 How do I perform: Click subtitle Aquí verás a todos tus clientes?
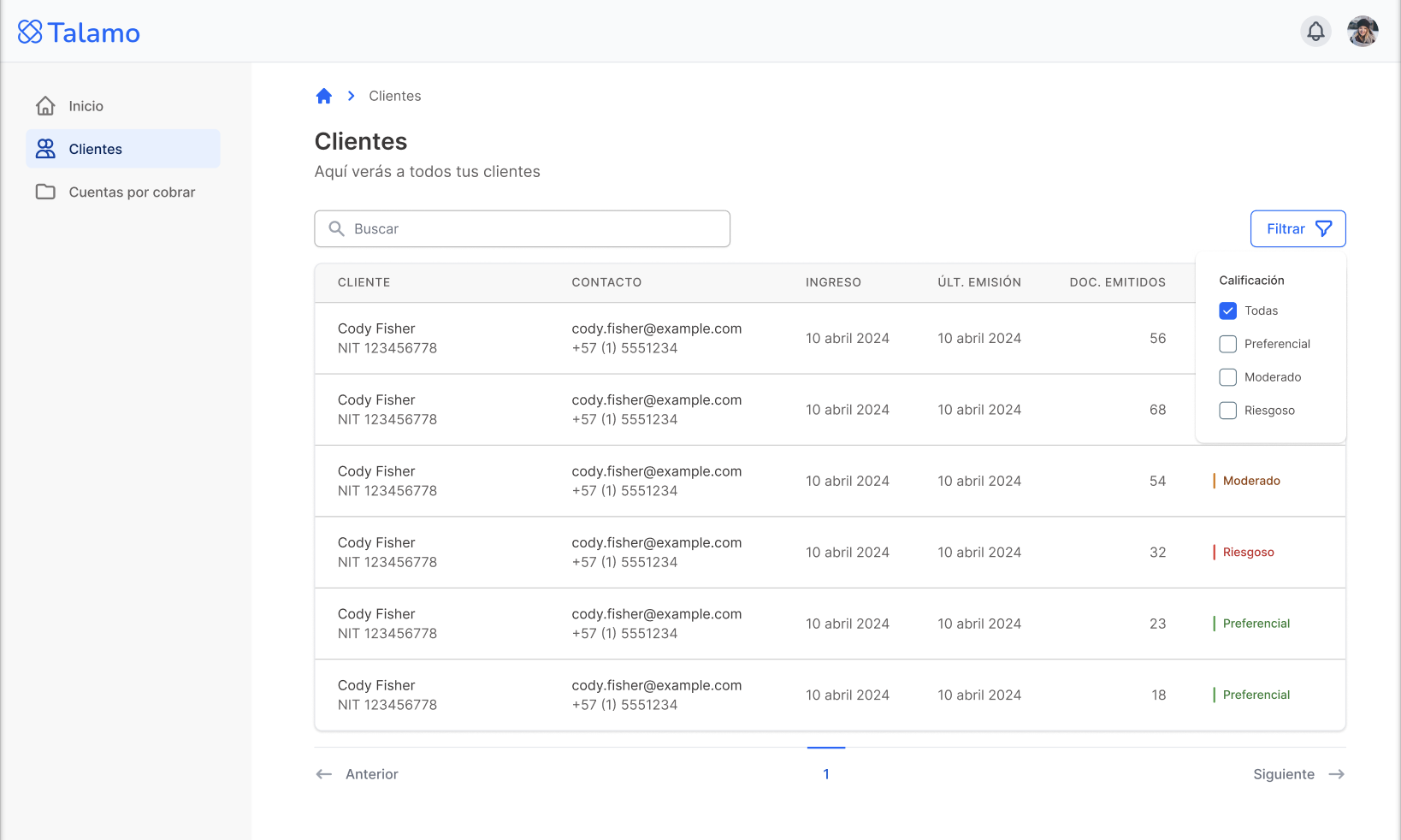[428, 171]
